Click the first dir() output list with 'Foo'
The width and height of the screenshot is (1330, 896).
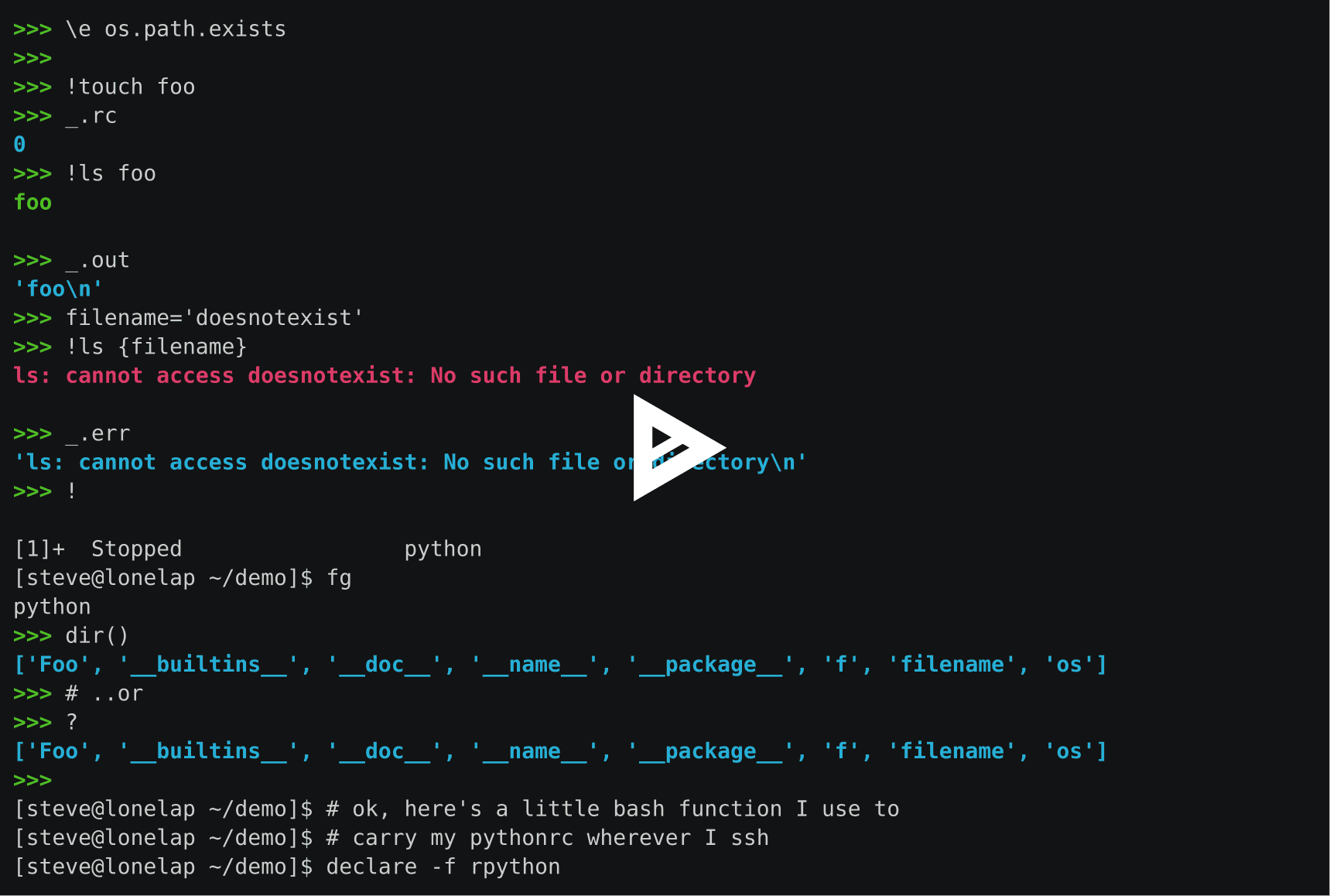561,665
